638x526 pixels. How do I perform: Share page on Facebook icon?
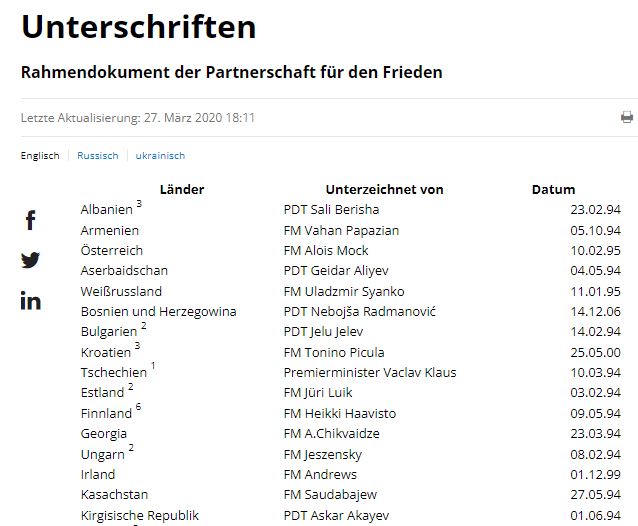[31, 220]
